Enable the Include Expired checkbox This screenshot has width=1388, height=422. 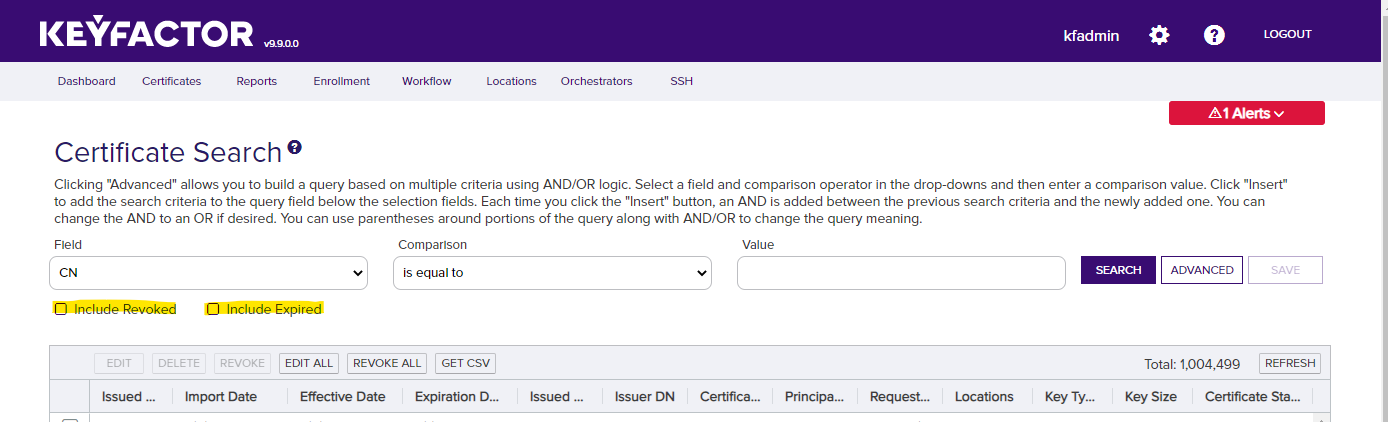point(213,309)
